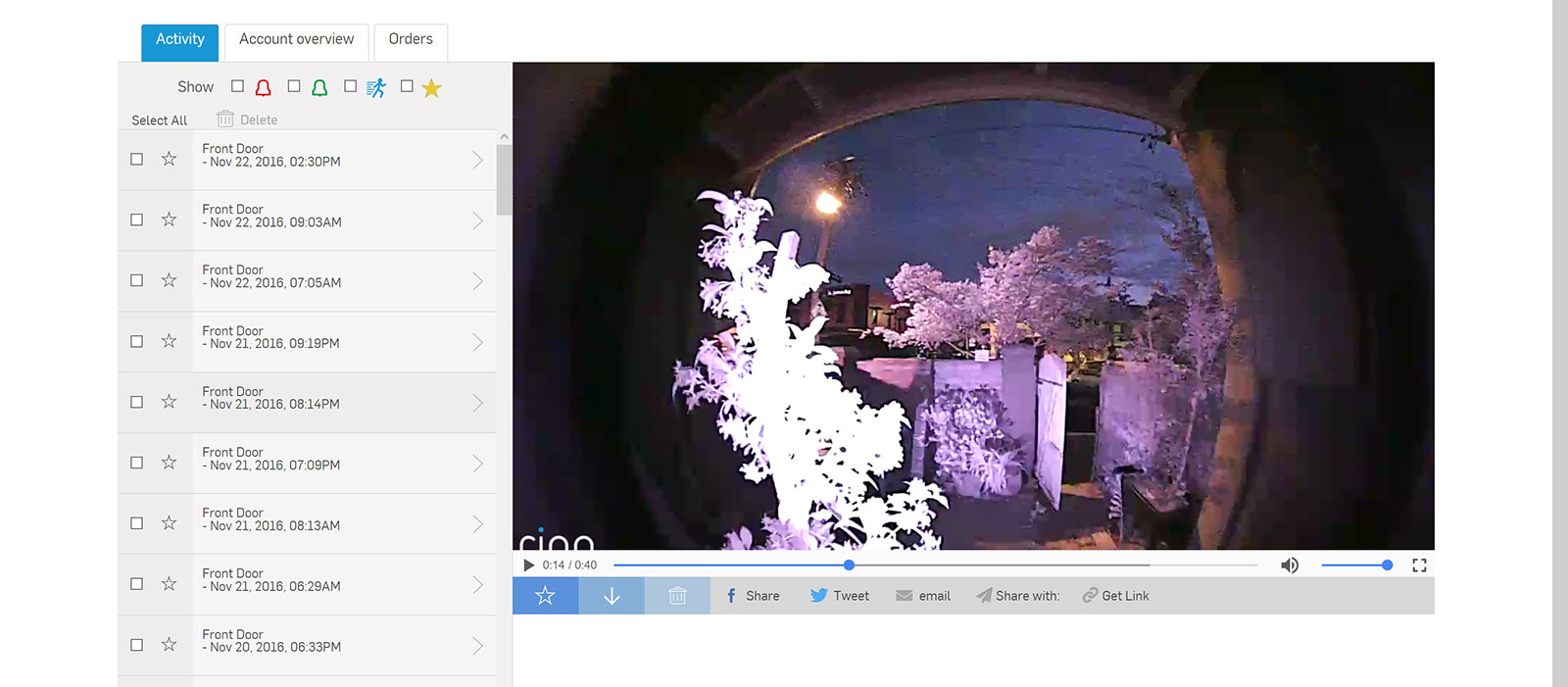Delete the video with trash icon below player
The height and width of the screenshot is (687, 1568).
(677, 596)
